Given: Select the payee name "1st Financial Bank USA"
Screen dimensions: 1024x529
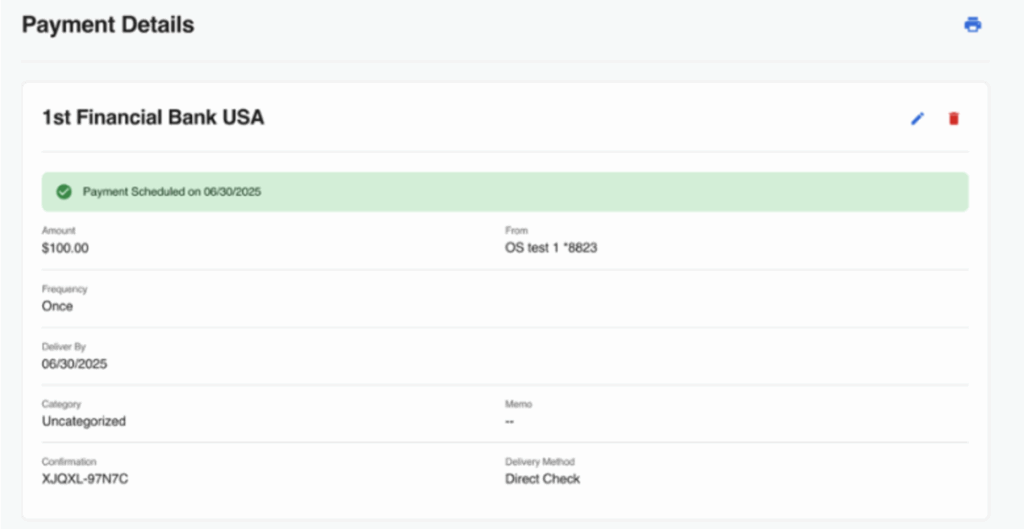Looking at the screenshot, I should point(153,118).
